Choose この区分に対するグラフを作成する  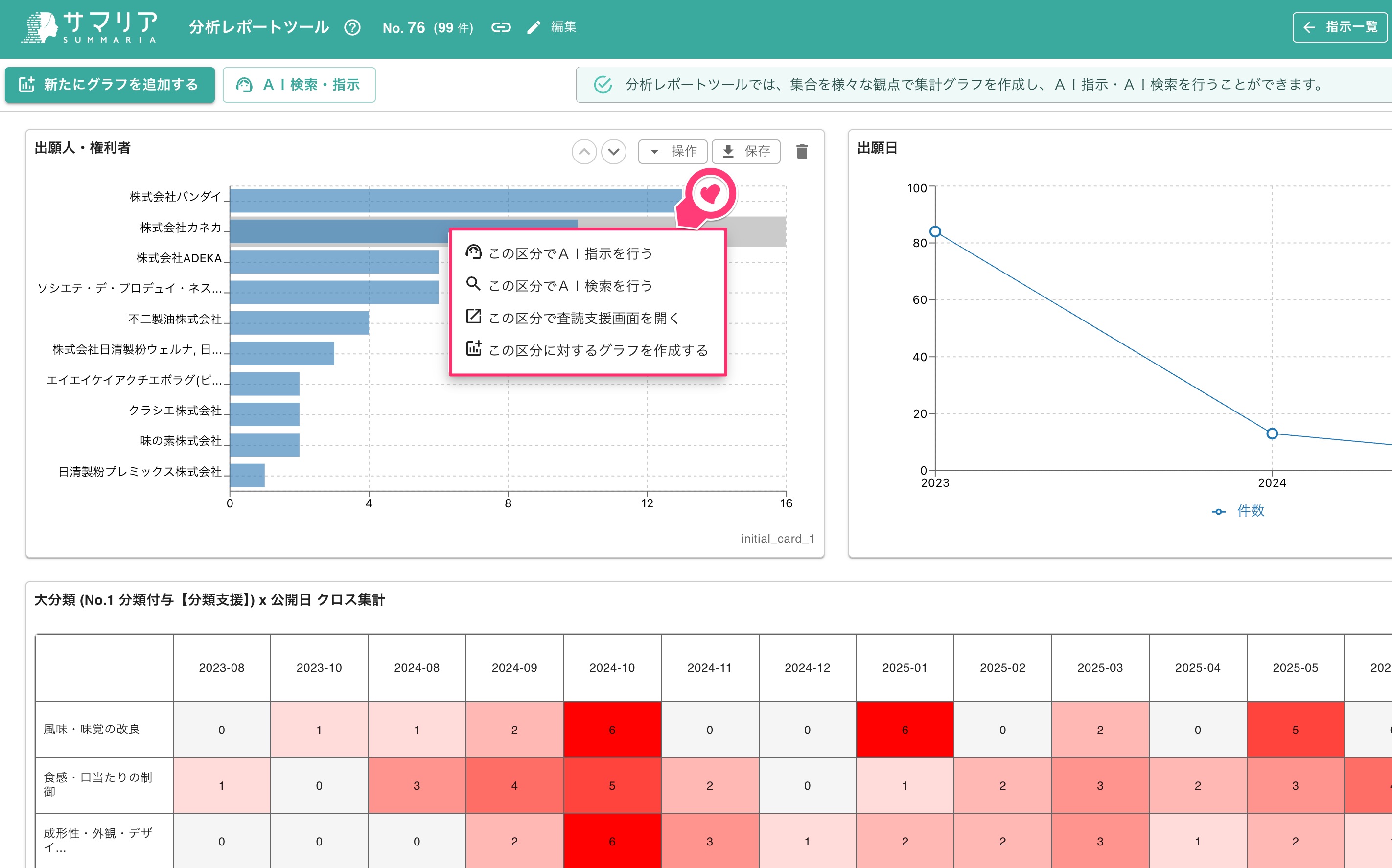588,350
